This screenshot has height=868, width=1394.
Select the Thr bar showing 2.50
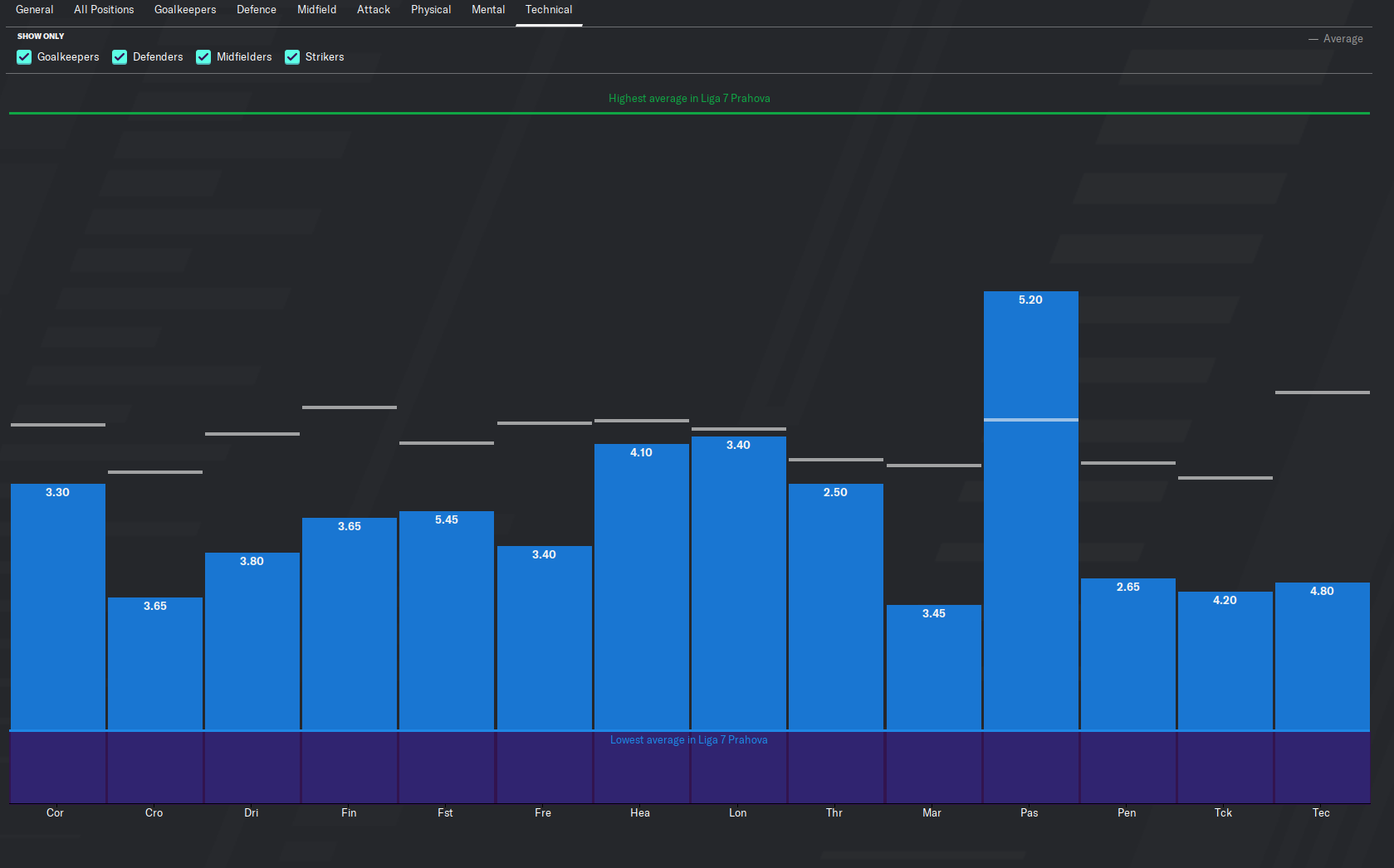[836, 607]
